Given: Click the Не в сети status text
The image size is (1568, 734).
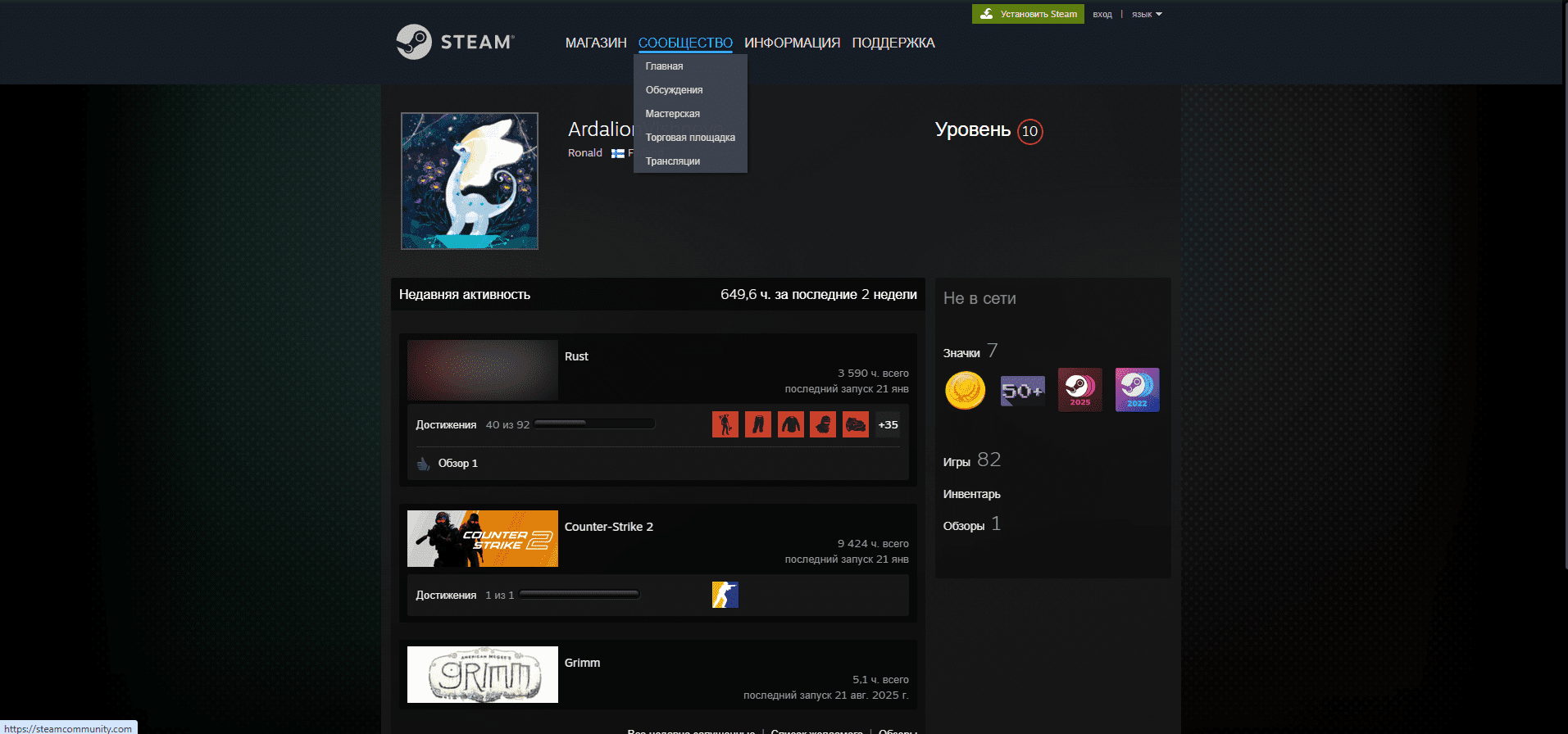Looking at the screenshot, I should coord(979,299).
